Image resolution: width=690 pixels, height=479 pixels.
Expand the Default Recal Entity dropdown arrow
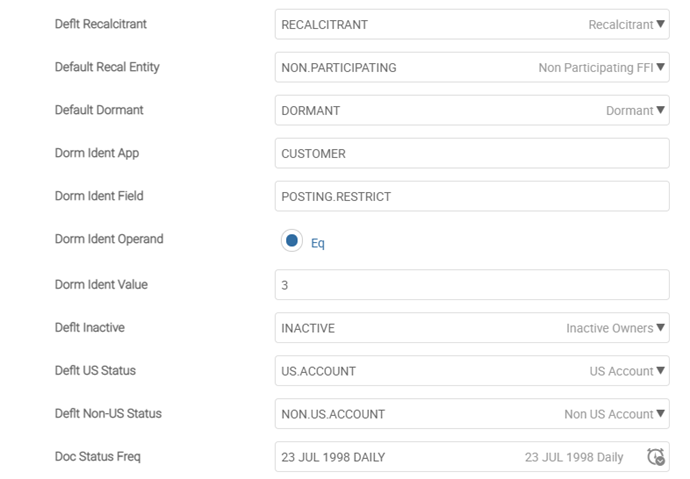click(660, 68)
